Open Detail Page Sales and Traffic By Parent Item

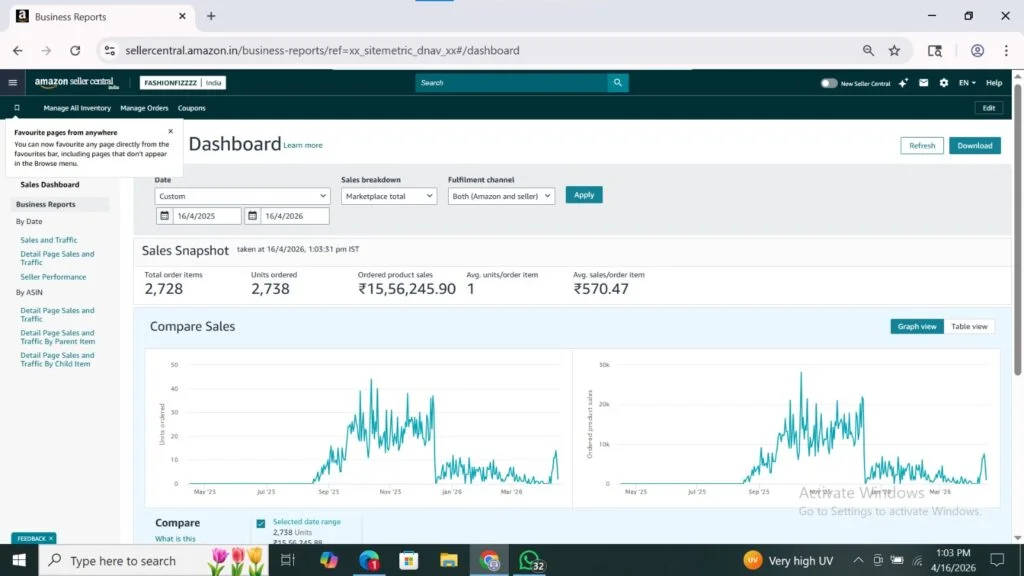pyautogui.click(x=57, y=337)
